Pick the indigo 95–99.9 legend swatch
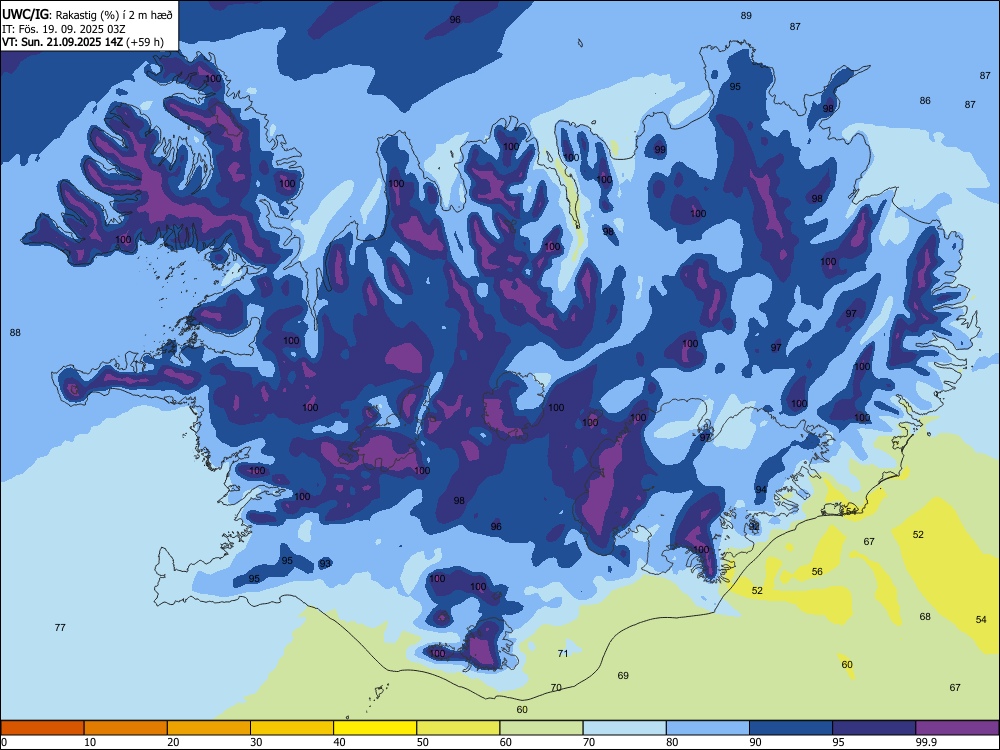The height and width of the screenshot is (750, 1000). point(874,728)
